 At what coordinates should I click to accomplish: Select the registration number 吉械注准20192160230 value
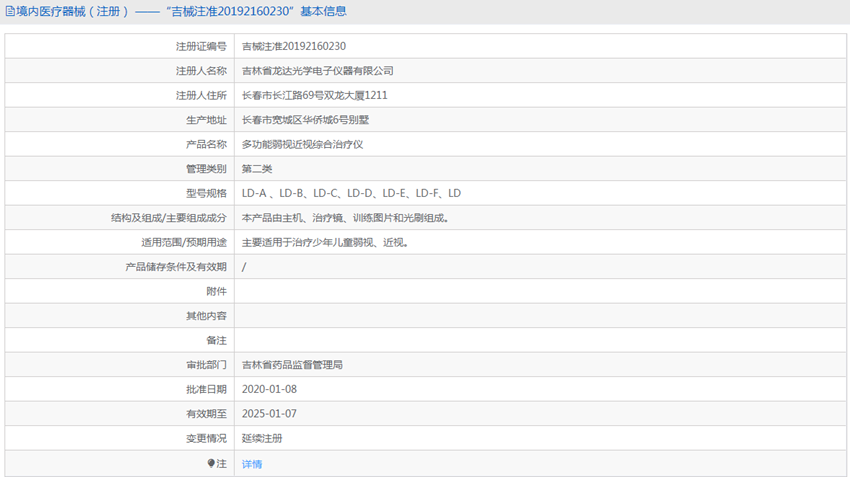(x=294, y=46)
